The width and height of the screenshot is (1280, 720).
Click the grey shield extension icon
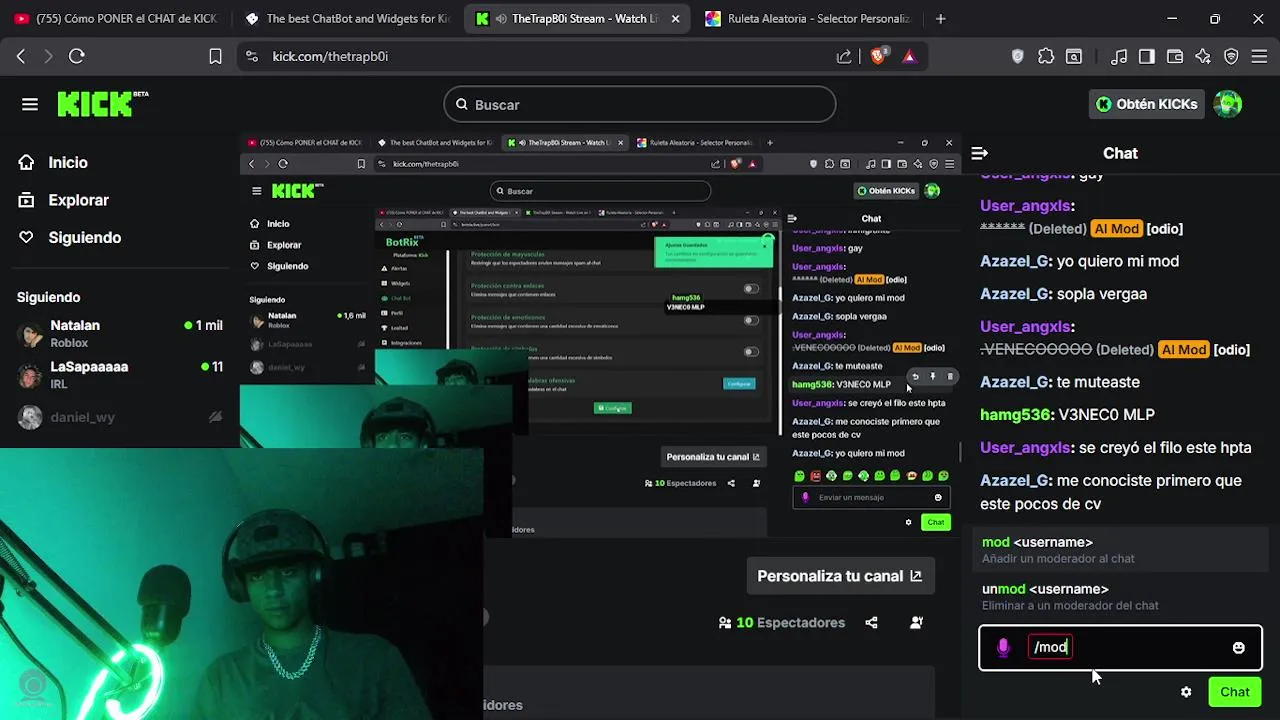[x=1018, y=57]
